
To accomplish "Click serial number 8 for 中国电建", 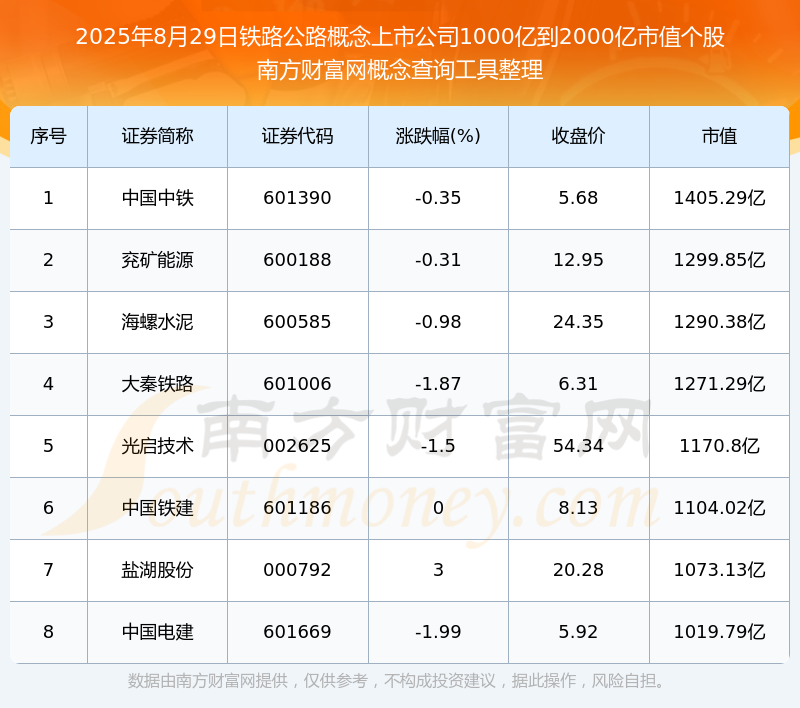I will point(48,633).
